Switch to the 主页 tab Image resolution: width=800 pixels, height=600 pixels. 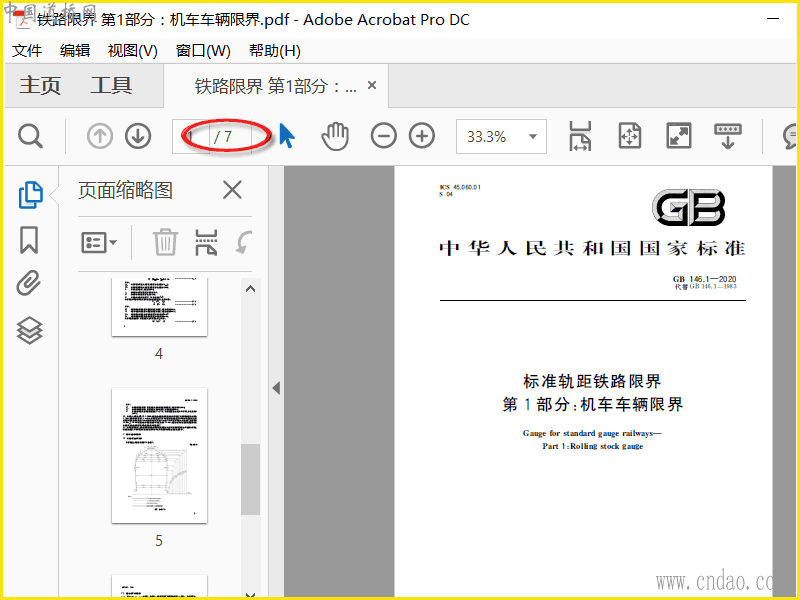tap(40, 85)
